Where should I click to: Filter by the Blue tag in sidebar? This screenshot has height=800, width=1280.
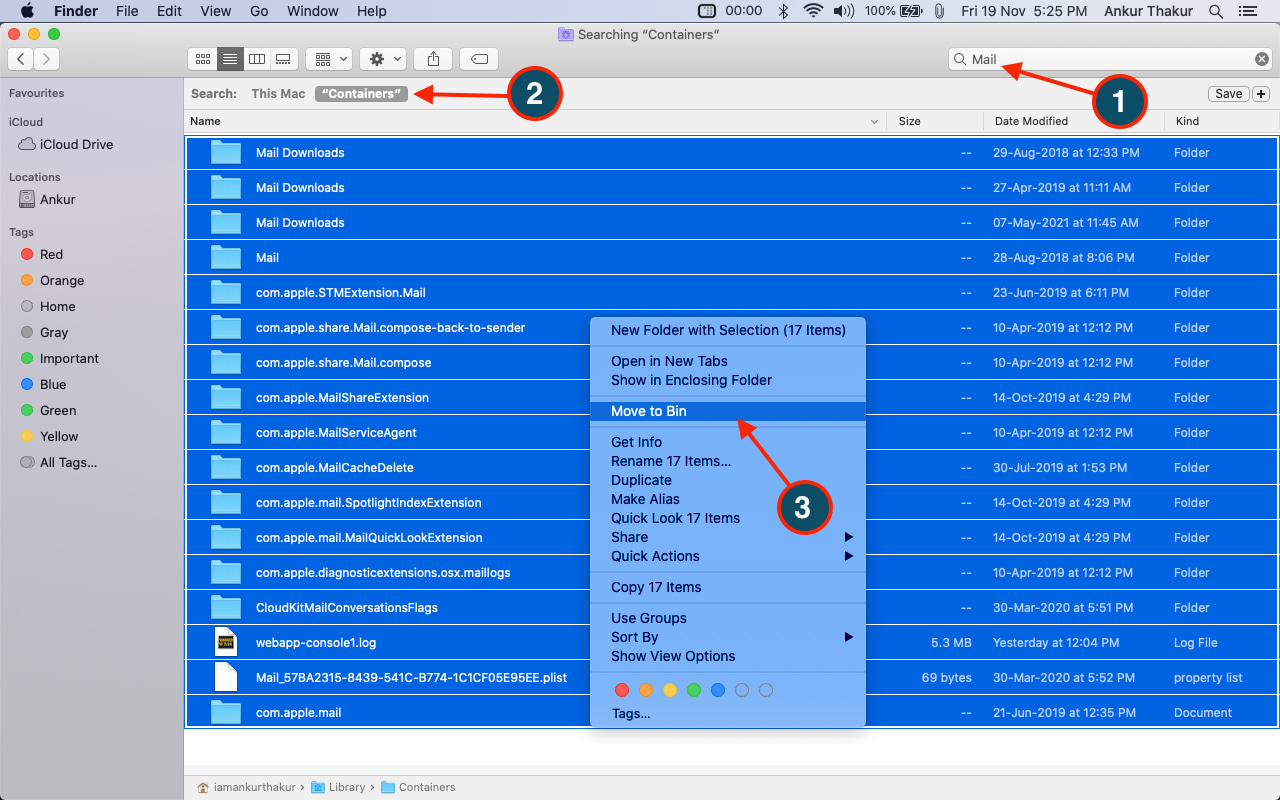coord(44,384)
